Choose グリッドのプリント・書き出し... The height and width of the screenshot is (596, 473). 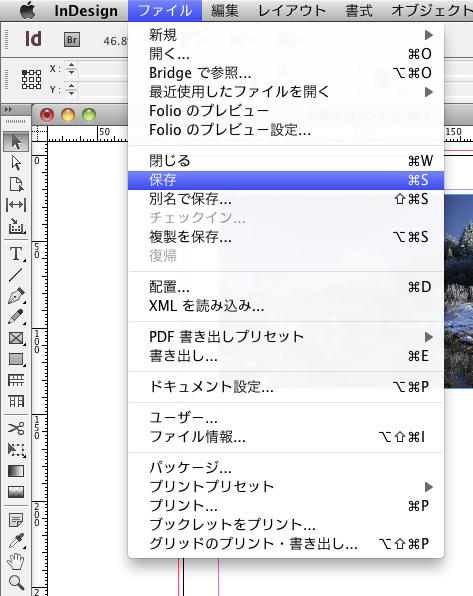[286, 544]
